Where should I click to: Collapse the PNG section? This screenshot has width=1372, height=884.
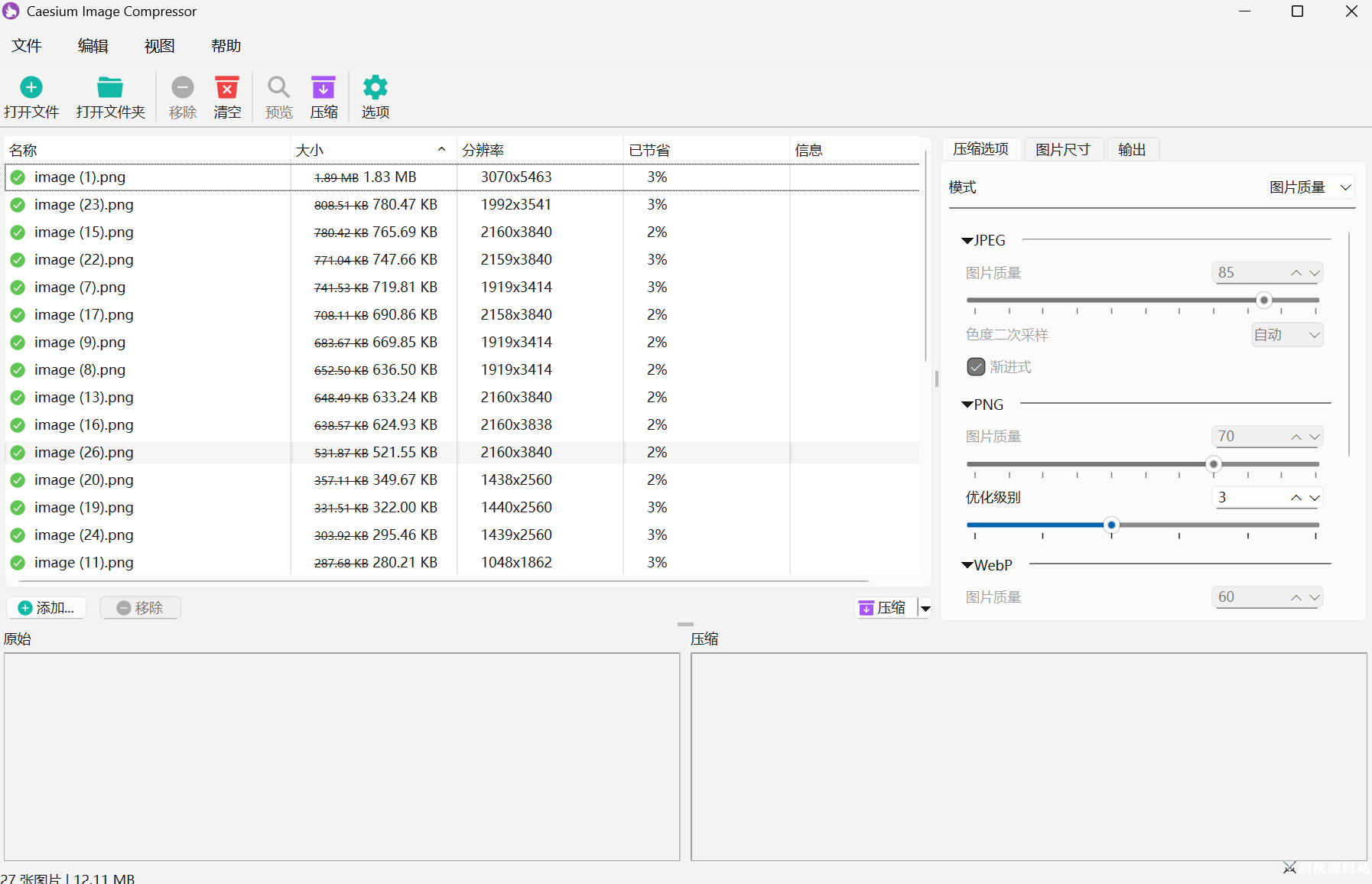coord(967,405)
